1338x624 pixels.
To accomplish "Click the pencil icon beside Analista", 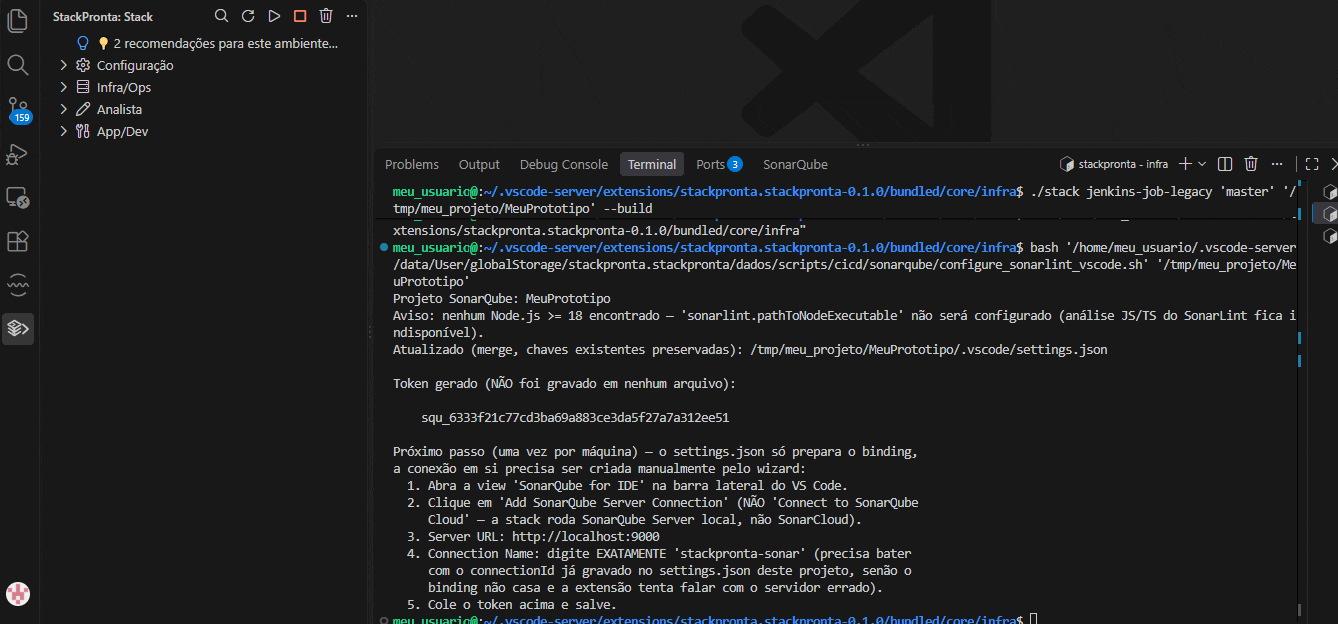I will click(84, 109).
